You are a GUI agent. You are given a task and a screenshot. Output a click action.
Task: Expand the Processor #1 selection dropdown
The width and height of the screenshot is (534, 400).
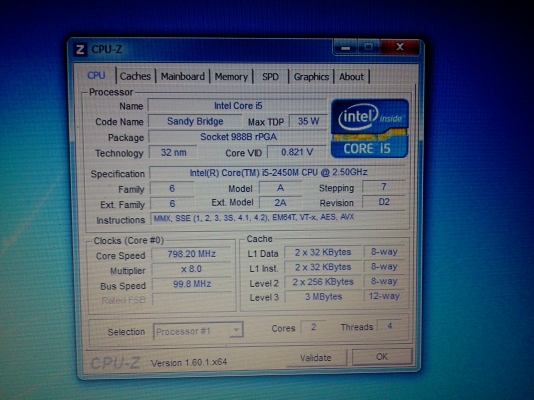198,331
